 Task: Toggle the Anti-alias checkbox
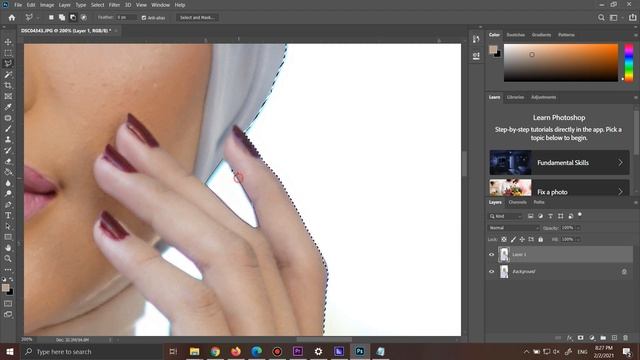point(144,18)
